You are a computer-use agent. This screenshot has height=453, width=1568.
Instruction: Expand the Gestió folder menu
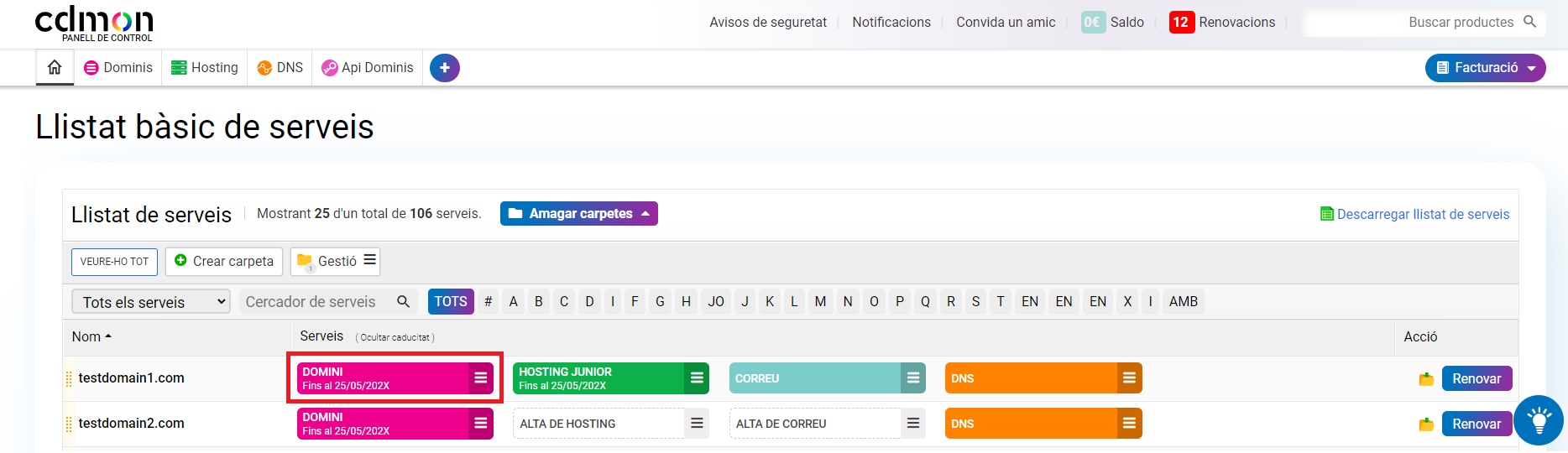[x=336, y=261]
